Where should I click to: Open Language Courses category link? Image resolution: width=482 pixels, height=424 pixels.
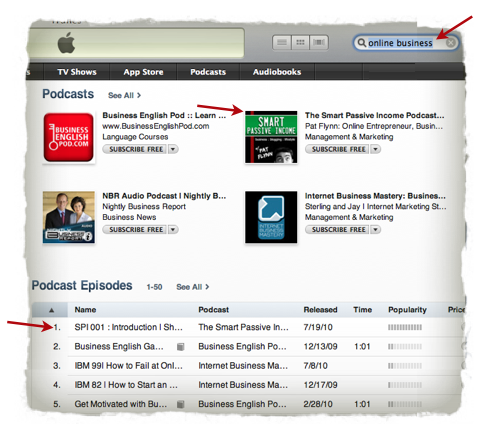135,137
